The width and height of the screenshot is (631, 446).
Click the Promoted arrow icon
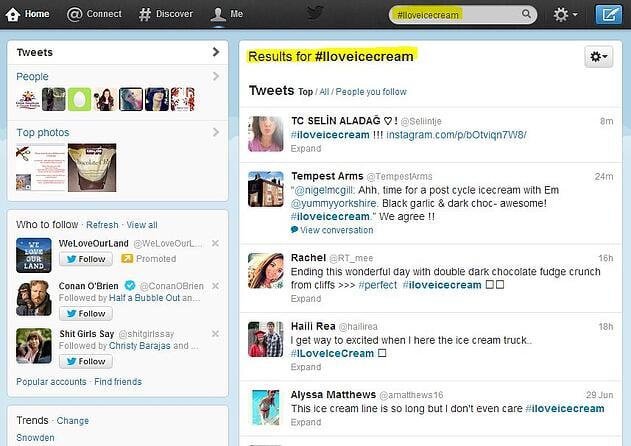[127, 258]
